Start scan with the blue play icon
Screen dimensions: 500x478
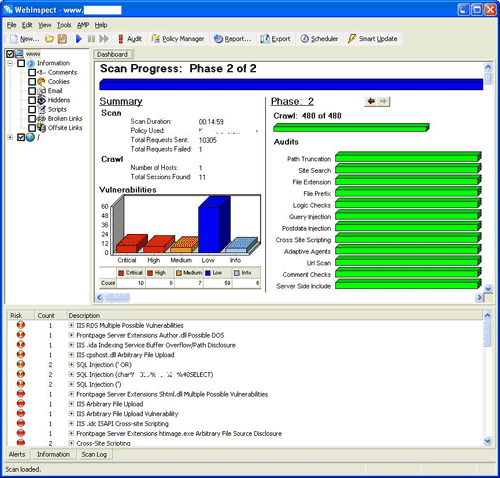click(x=79, y=39)
